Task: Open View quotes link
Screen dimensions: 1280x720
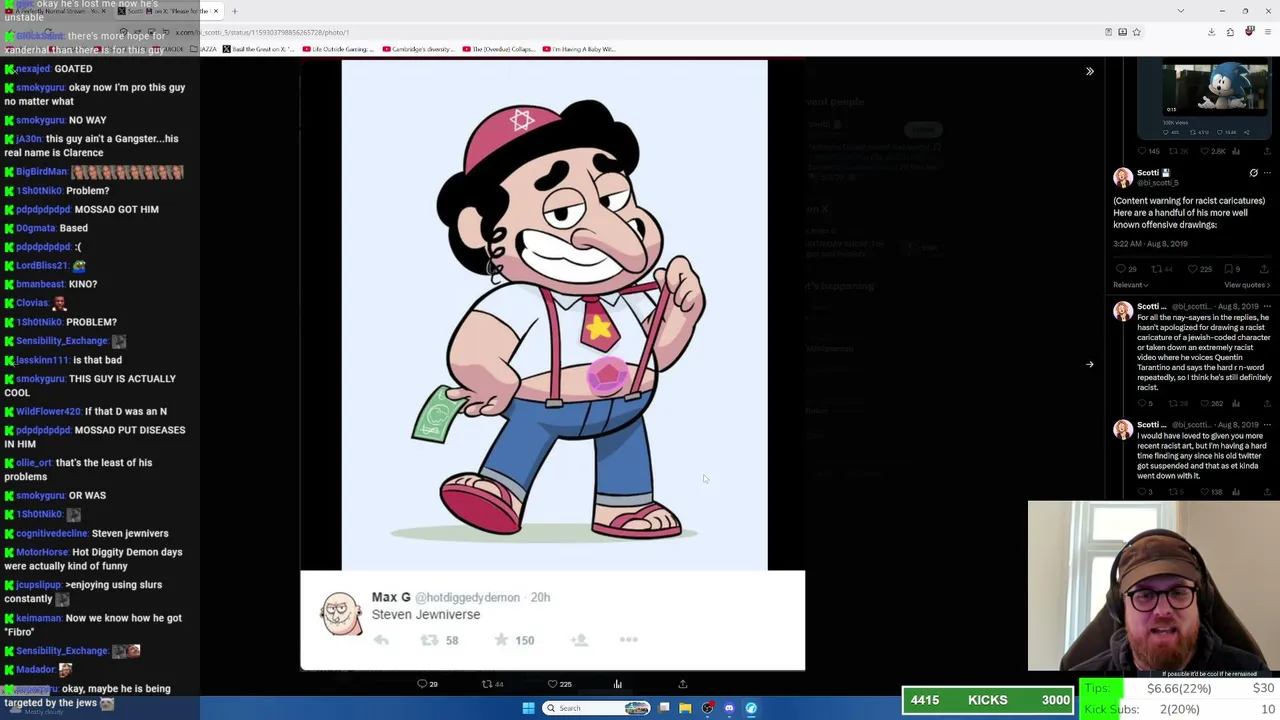Action: 1247,285
